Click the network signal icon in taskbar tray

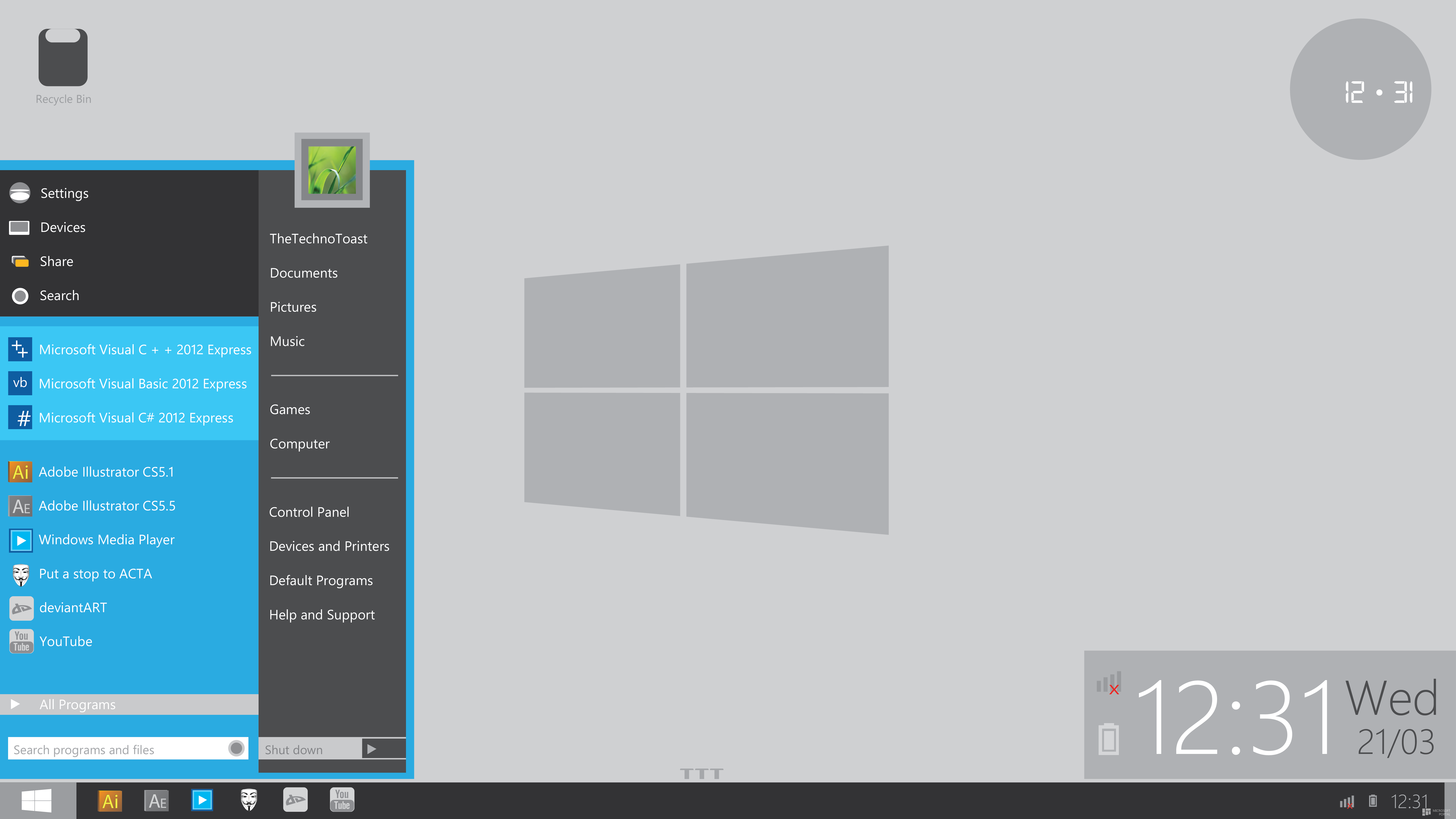click(1347, 802)
